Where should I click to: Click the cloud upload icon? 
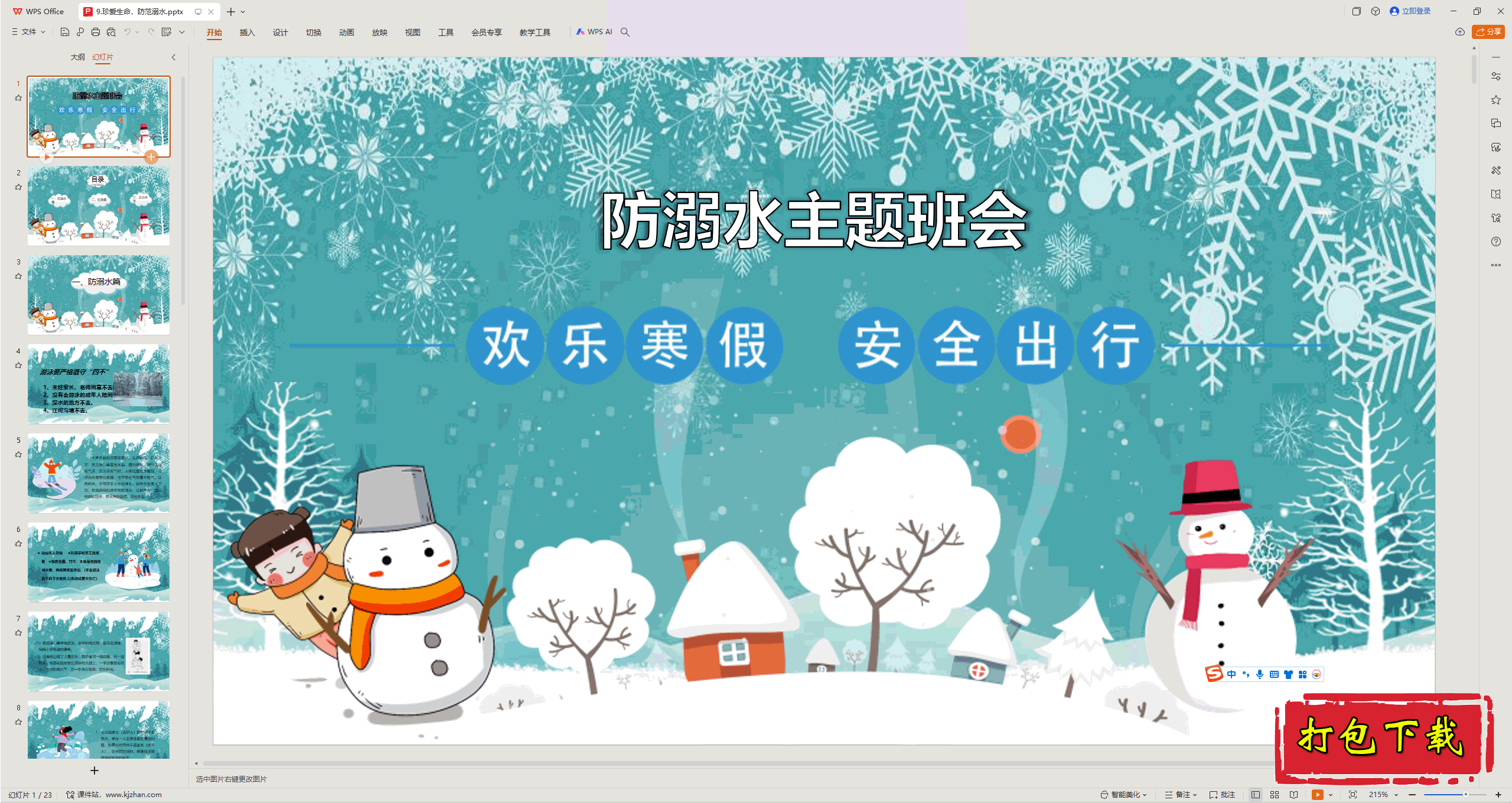pos(1460,32)
